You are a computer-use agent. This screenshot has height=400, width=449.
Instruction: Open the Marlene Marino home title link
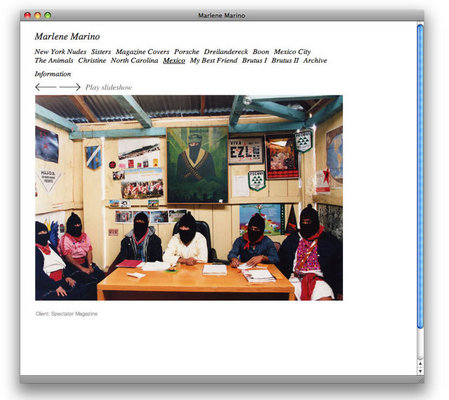coord(67,36)
